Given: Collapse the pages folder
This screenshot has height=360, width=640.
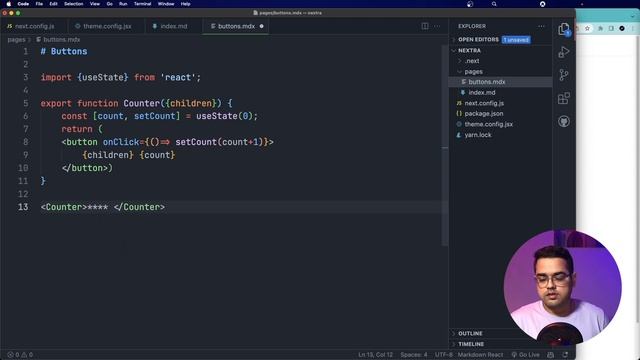Looking at the screenshot, I should [473, 71].
